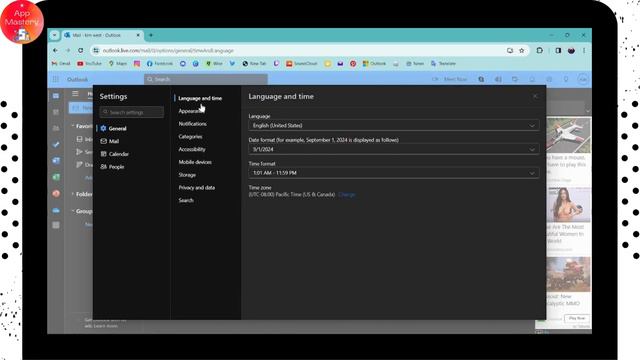
Task: Click the Search settings input field
Action: click(x=132, y=112)
